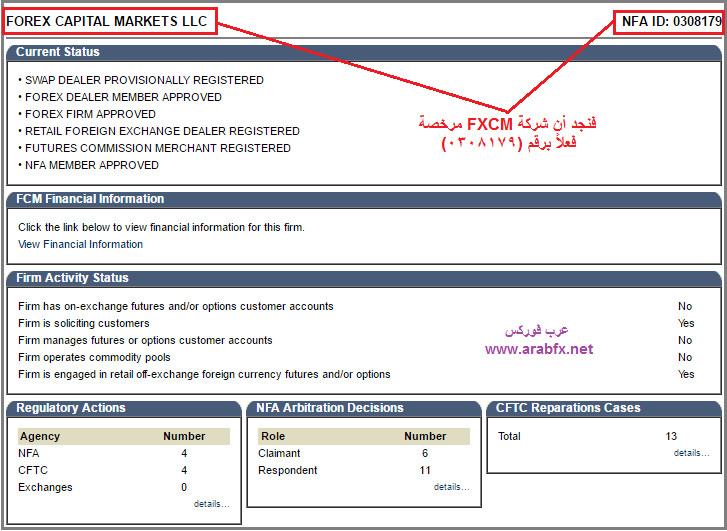Click the Number column header in Regulatory Actions
This screenshot has height=531, width=727.
[x=184, y=436]
